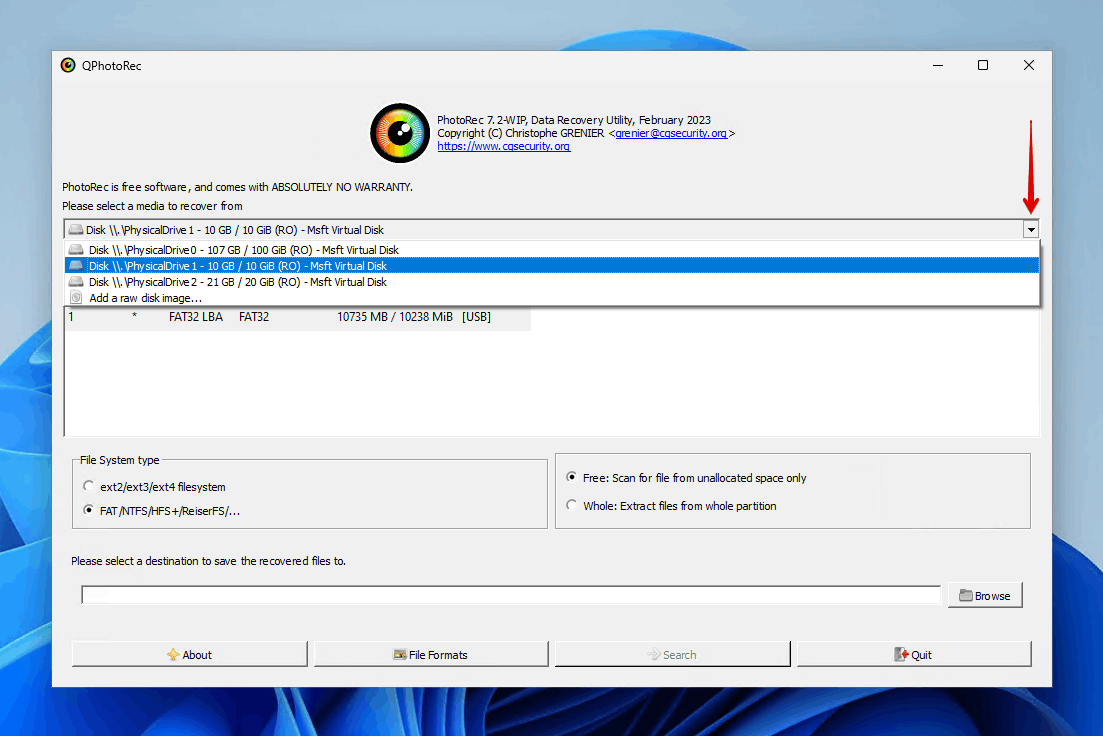Click the folder icon on Browse button

point(966,595)
